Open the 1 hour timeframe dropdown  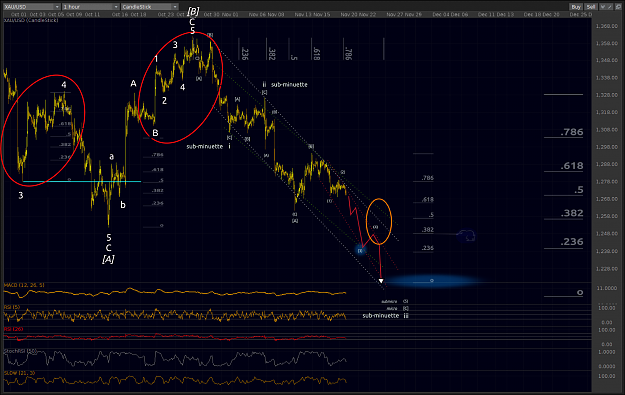tap(91, 7)
